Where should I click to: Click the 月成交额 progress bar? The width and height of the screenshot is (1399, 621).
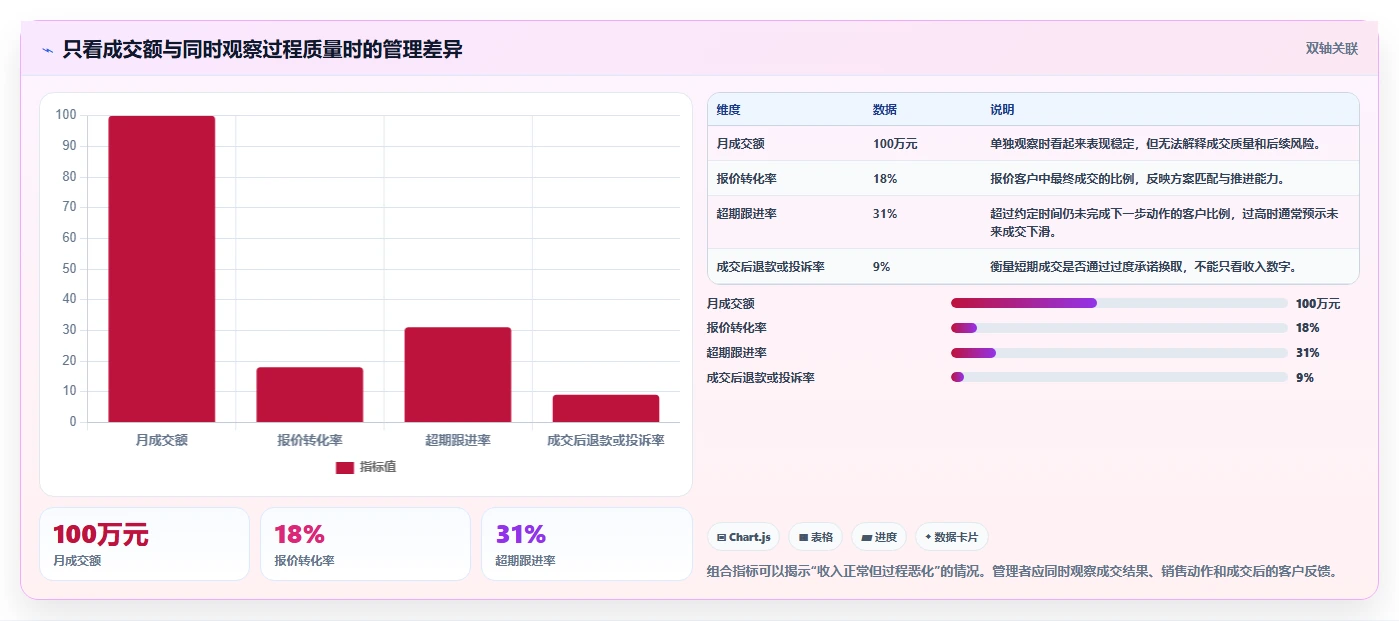coord(1119,303)
